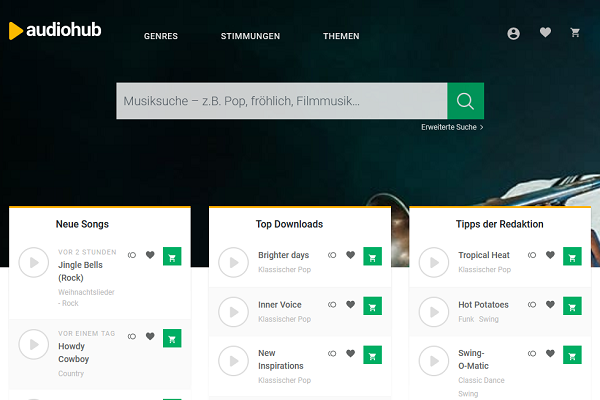Show similar tracks for Hot Potatoes

coord(532,305)
